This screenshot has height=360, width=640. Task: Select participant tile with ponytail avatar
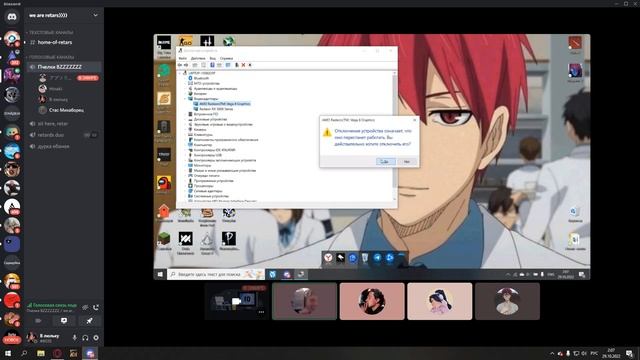pos(440,301)
